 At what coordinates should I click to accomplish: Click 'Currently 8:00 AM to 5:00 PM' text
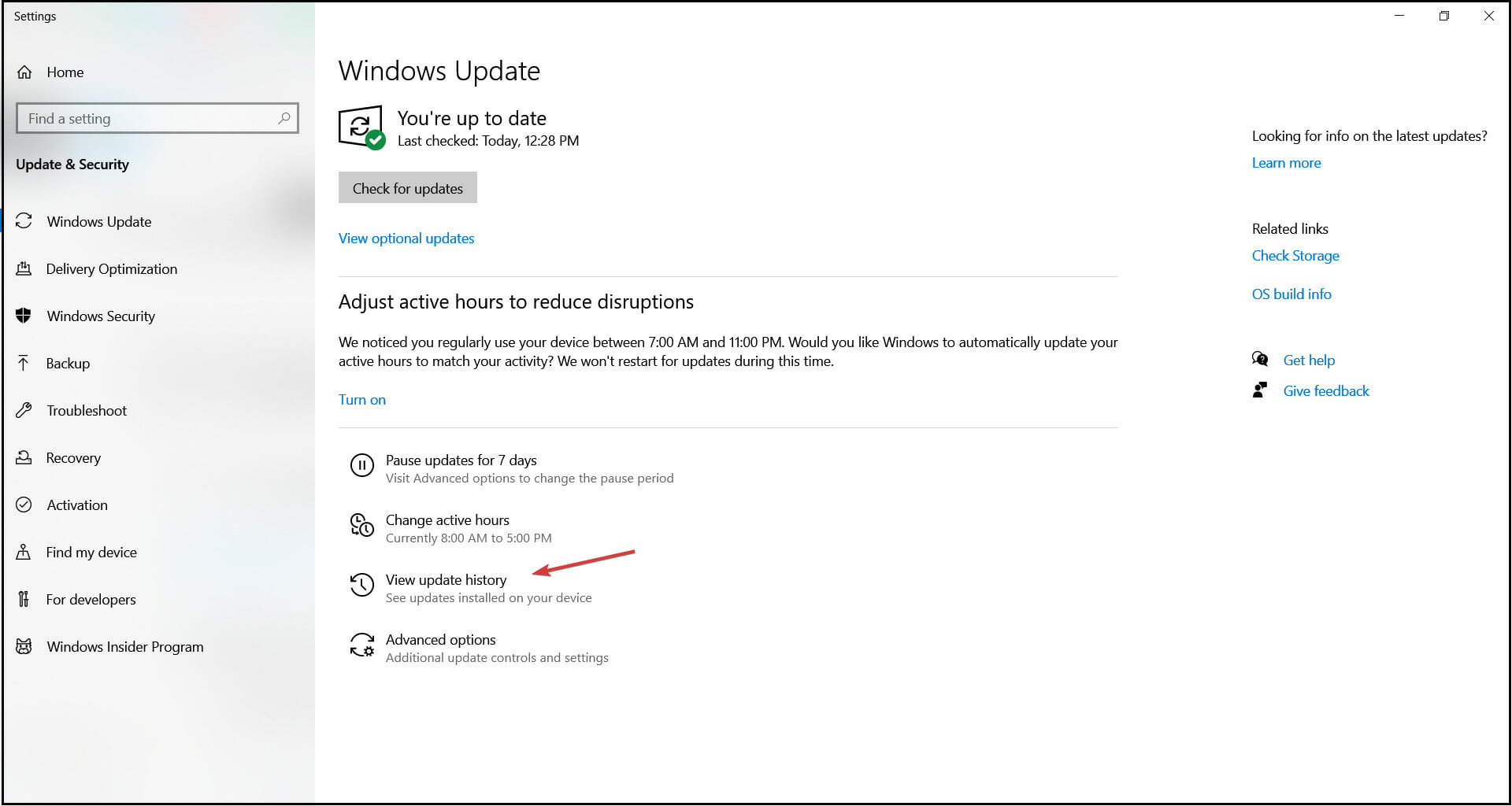(469, 538)
